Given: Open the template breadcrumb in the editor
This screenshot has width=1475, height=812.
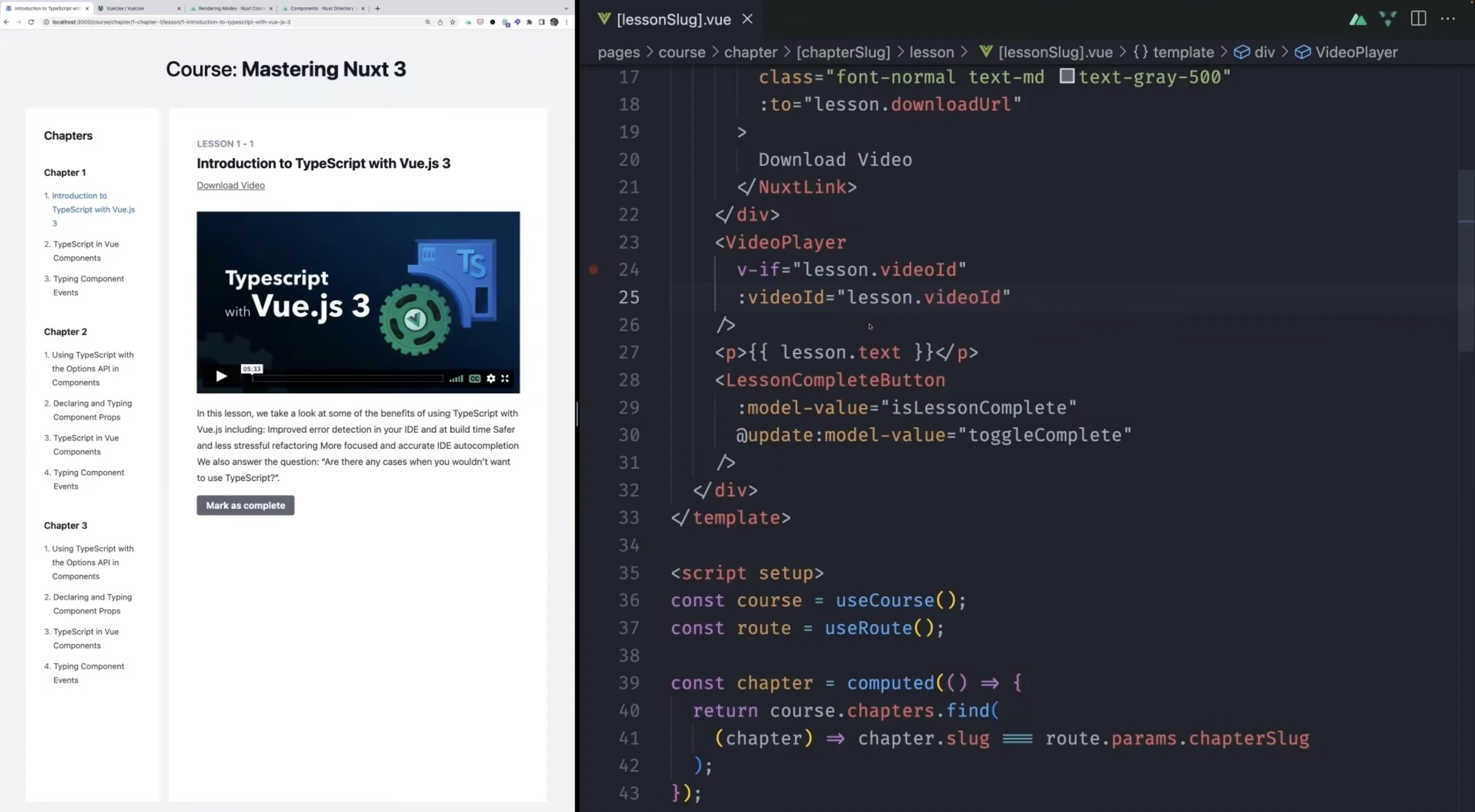Looking at the screenshot, I should (x=1184, y=52).
